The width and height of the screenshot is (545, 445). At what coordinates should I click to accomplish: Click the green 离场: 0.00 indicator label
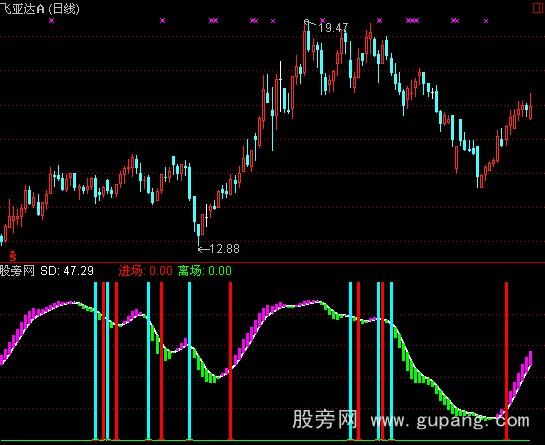(205, 271)
